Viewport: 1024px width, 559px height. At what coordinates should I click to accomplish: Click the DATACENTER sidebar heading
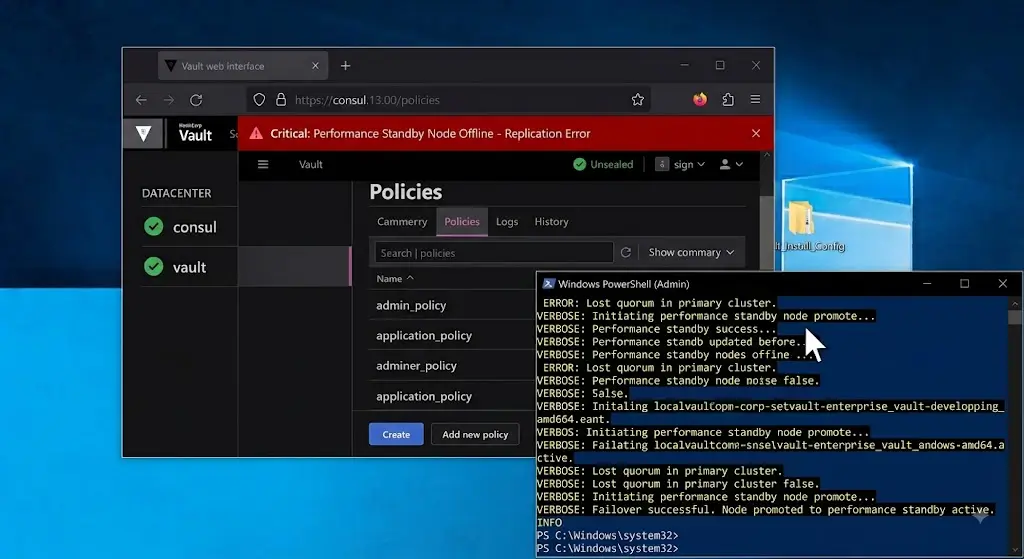coord(176,193)
